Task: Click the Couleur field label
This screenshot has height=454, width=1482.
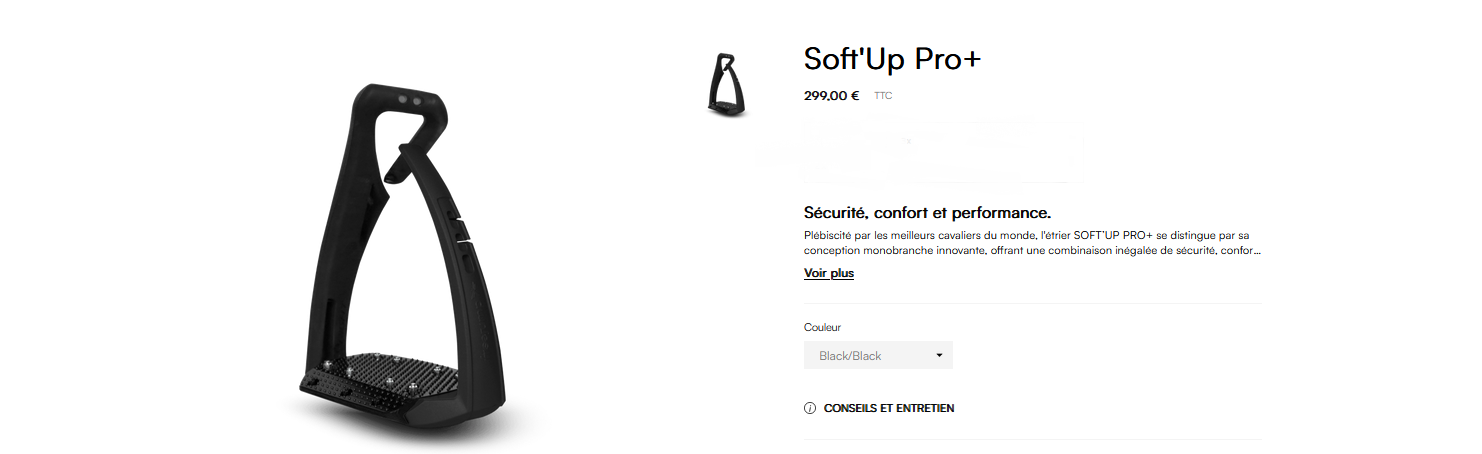Action: (823, 327)
